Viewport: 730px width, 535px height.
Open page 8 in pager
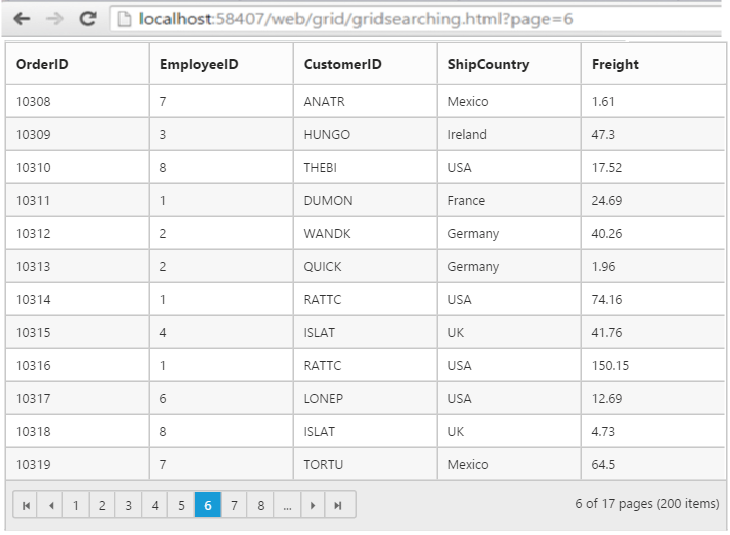point(261,505)
